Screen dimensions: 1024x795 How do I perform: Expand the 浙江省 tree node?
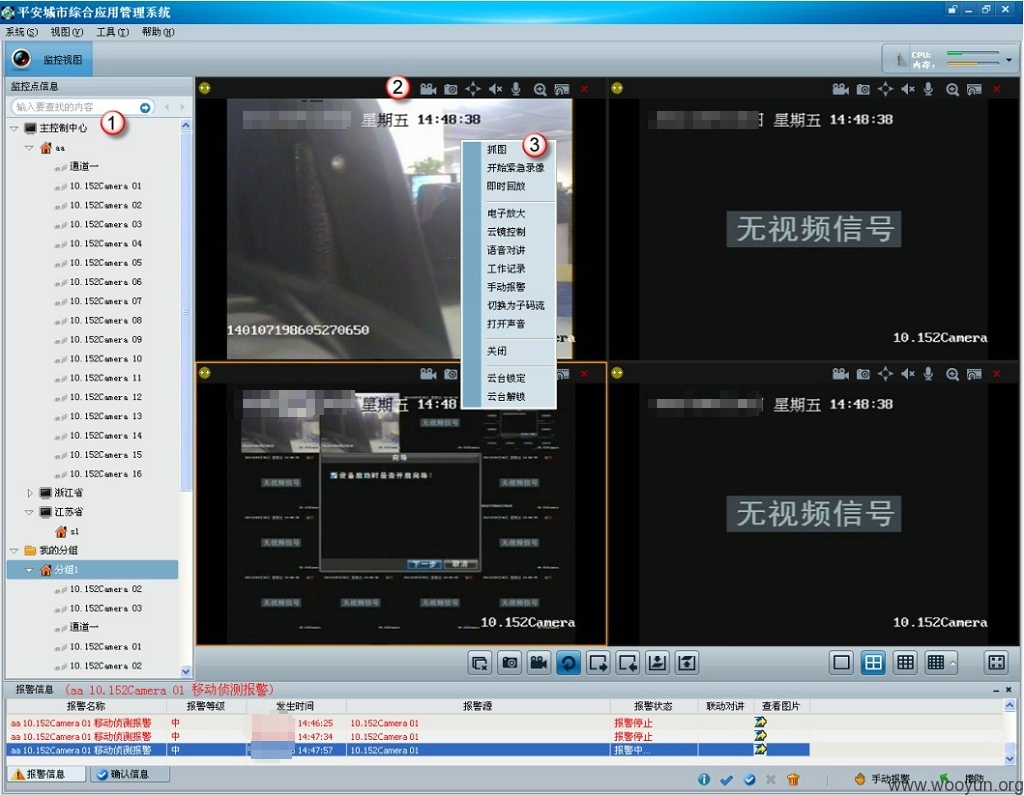(29, 493)
